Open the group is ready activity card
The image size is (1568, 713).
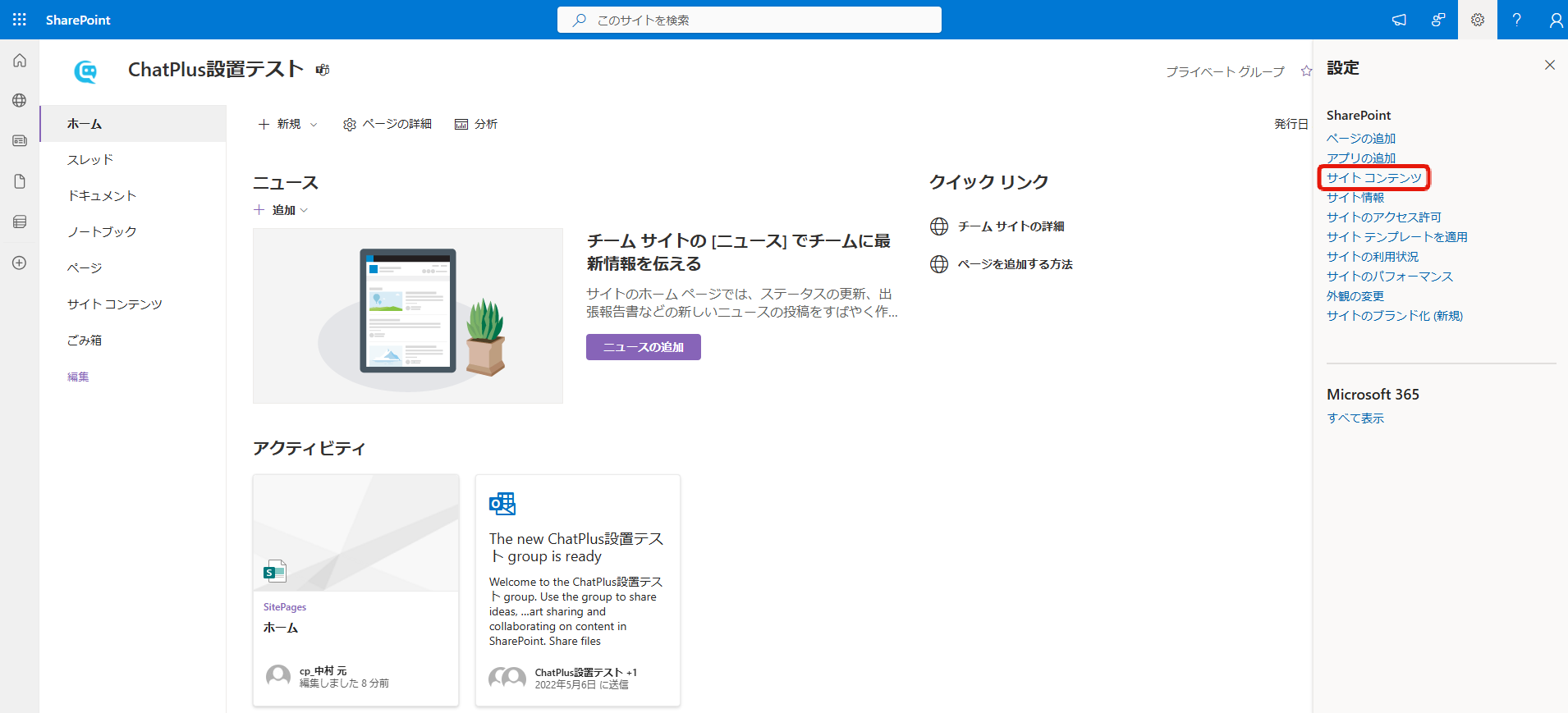click(578, 590)
